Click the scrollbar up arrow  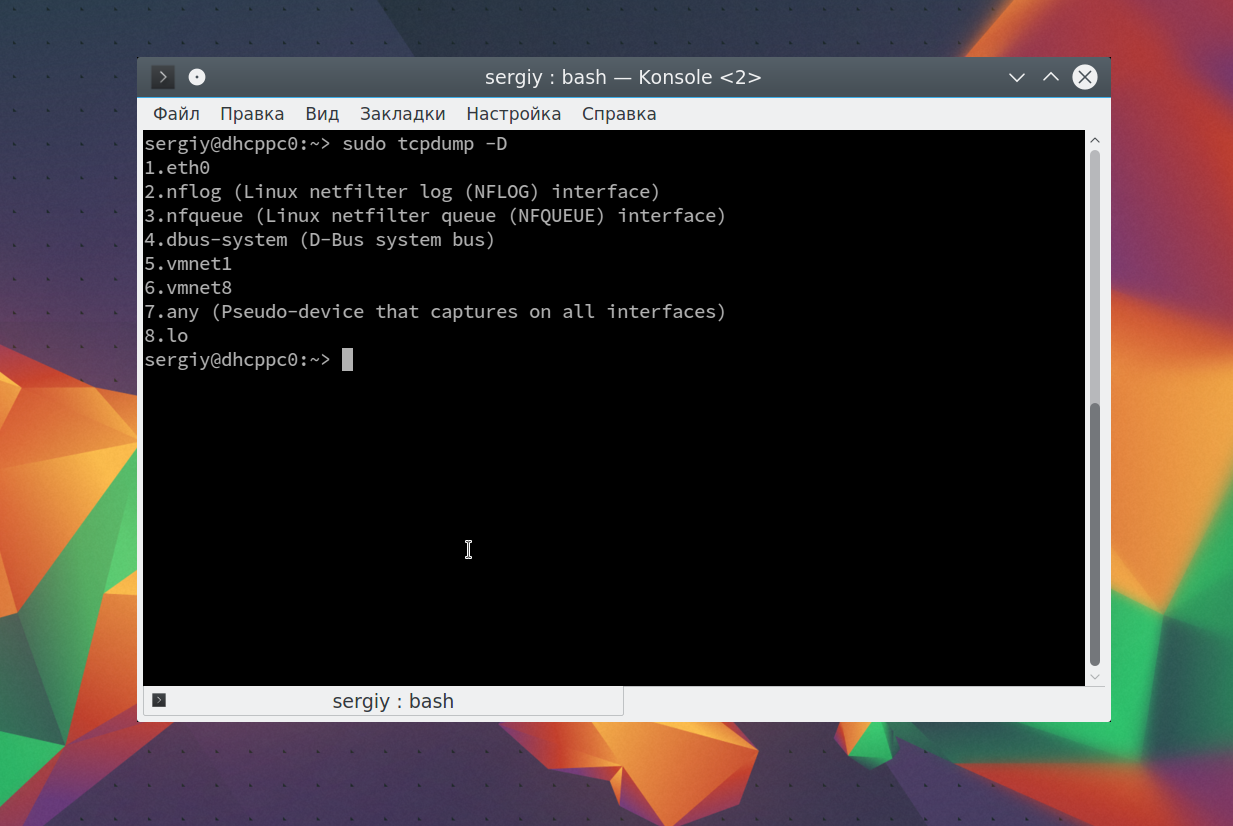tap(1095, 140)
